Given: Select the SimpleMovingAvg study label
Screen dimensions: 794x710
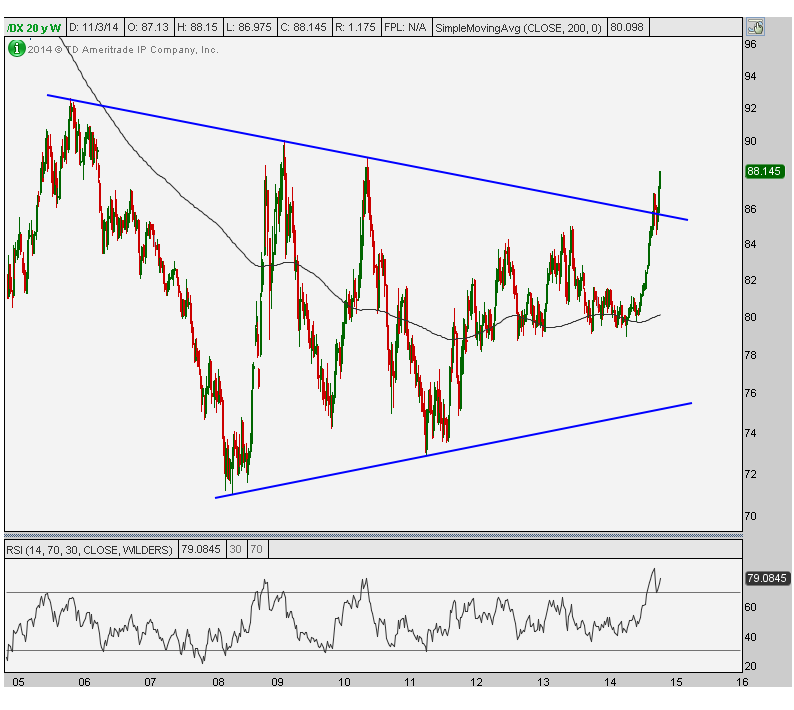Looking at the screenshot, I should pos(519,28).
